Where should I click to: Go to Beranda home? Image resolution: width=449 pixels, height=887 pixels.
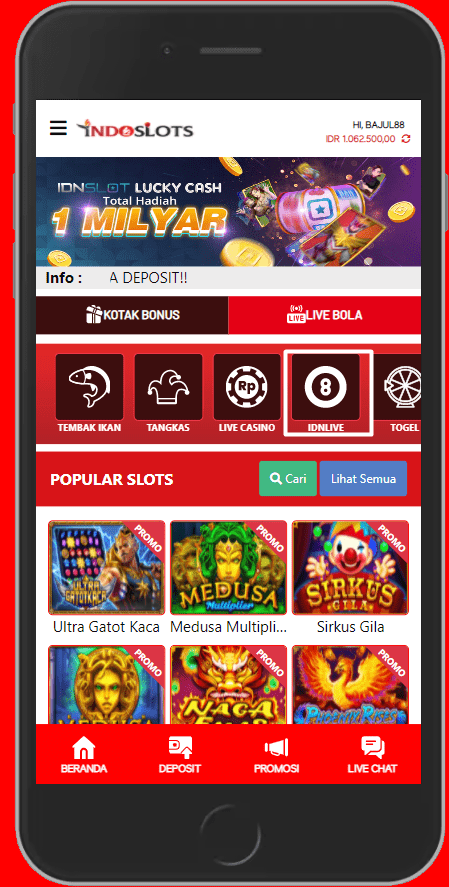84,755
